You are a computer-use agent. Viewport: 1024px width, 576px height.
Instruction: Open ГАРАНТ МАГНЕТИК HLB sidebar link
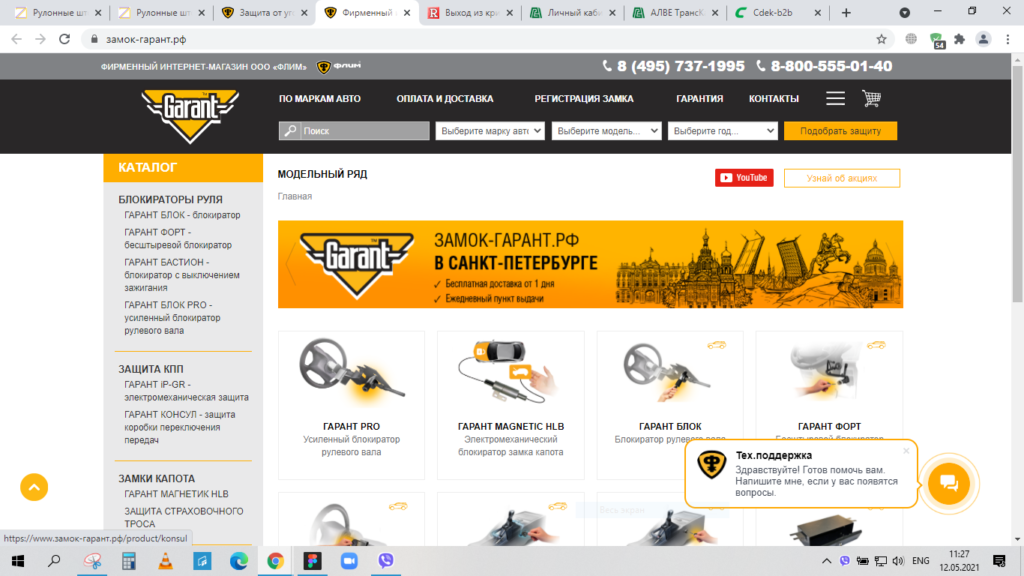pos(176,494)
